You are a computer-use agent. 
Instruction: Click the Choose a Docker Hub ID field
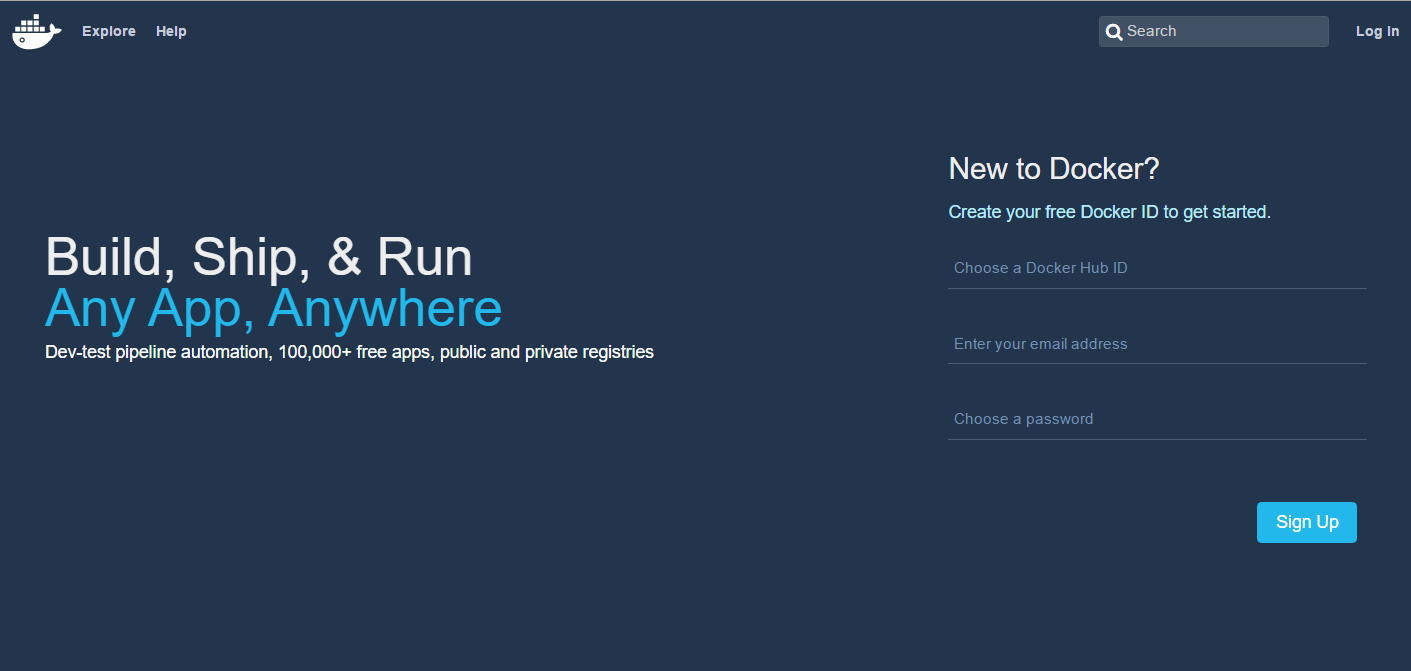point(1157,268)
